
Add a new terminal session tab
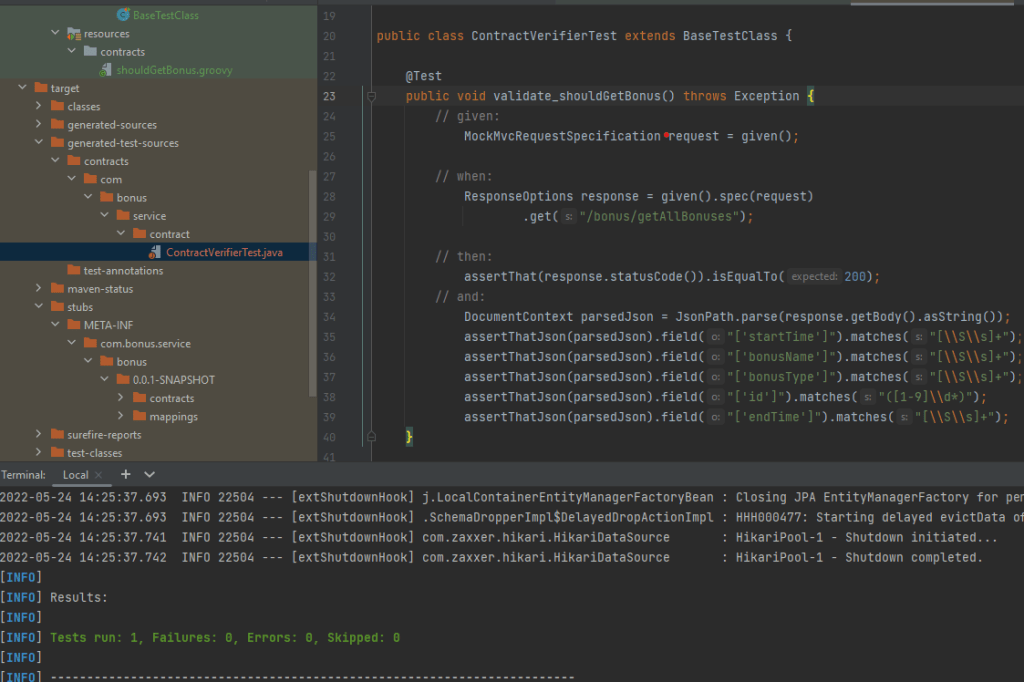pos(126,474)
